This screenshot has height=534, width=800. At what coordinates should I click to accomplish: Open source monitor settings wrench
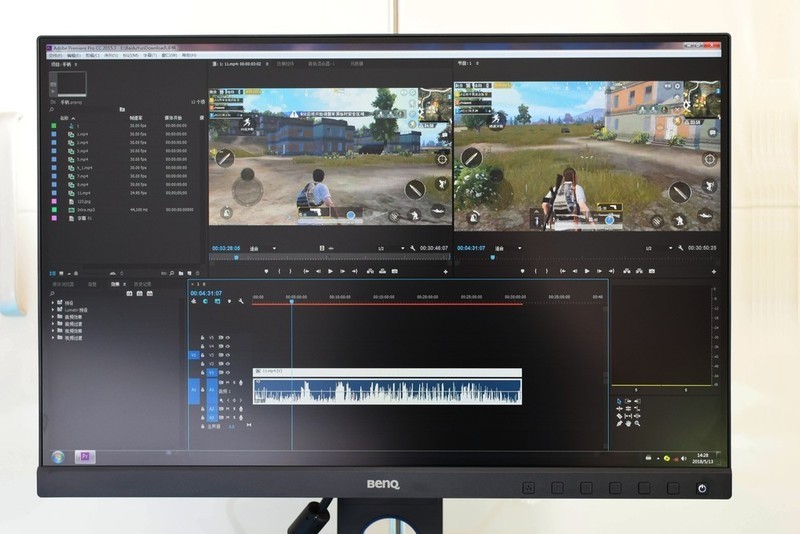[x=412, y=248]
